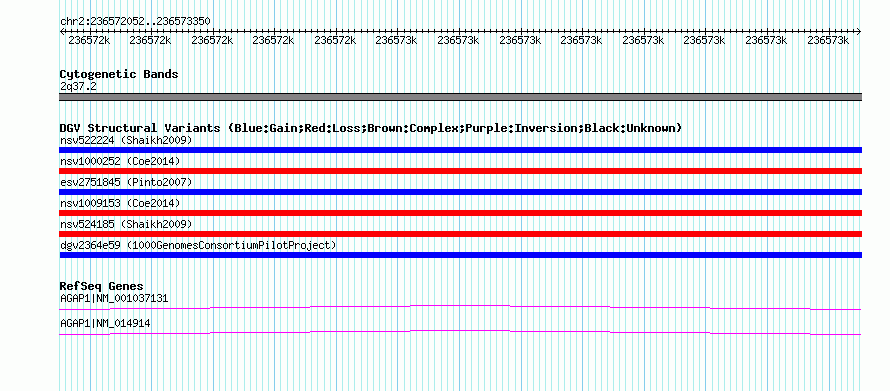
Task: Select the nsv522224 (Shaikh2009) label
Action: [126, 140]
